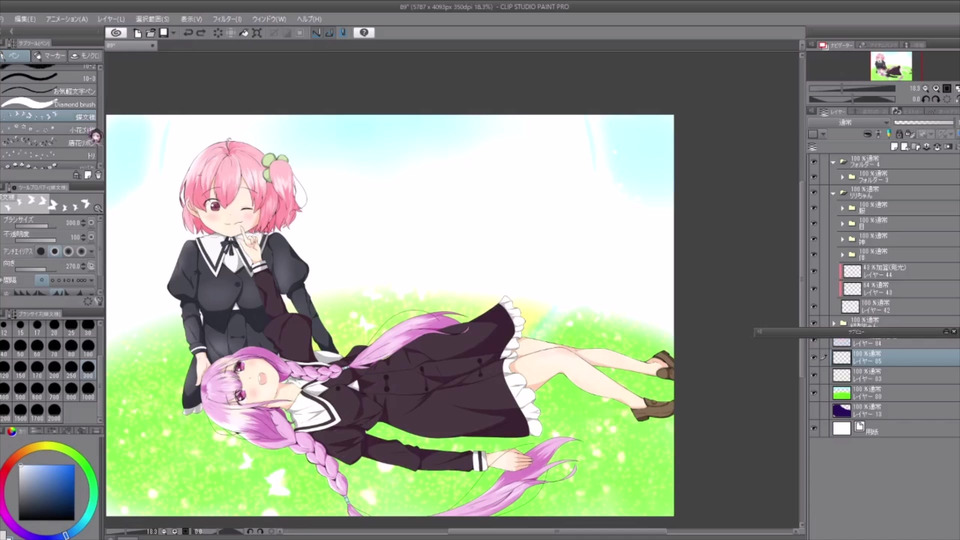Hide レイヤー 42 via eye icon
960x540 pixels.
coord(814,307)
